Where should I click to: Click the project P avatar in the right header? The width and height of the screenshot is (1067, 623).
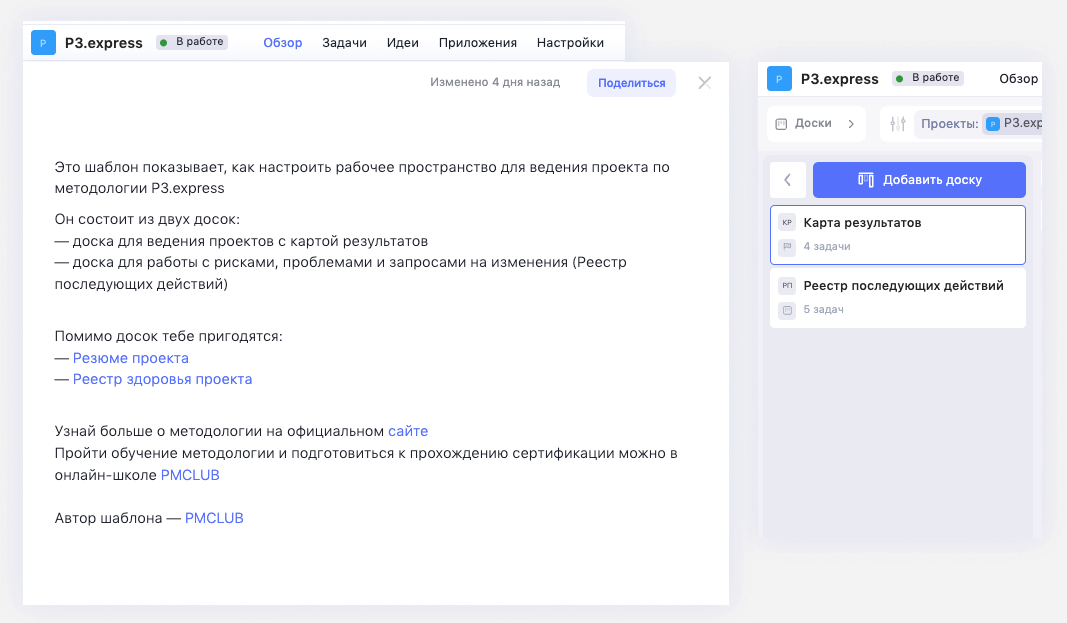point(779,78)
